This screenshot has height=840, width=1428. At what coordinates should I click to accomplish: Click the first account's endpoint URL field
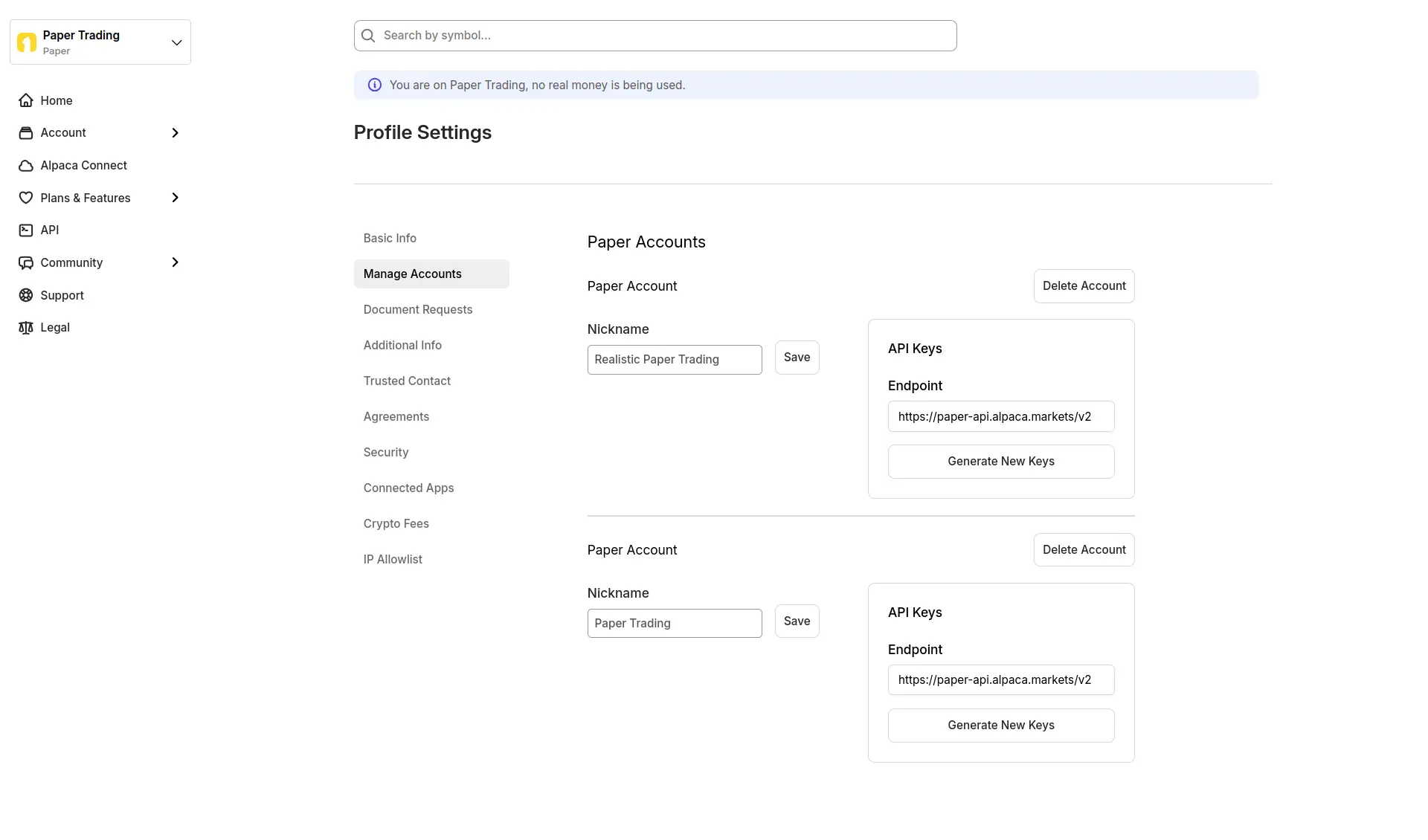pos(1001,417)
